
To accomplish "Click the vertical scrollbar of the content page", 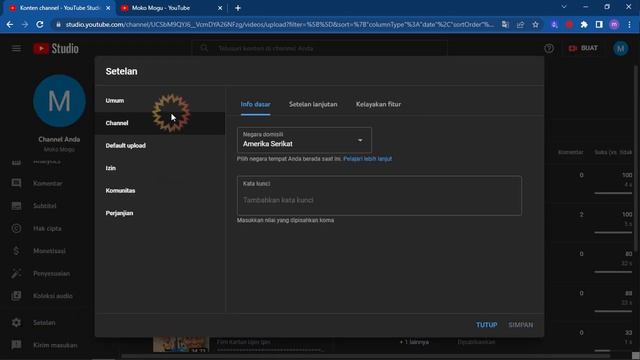I will [x=636, y=159].
